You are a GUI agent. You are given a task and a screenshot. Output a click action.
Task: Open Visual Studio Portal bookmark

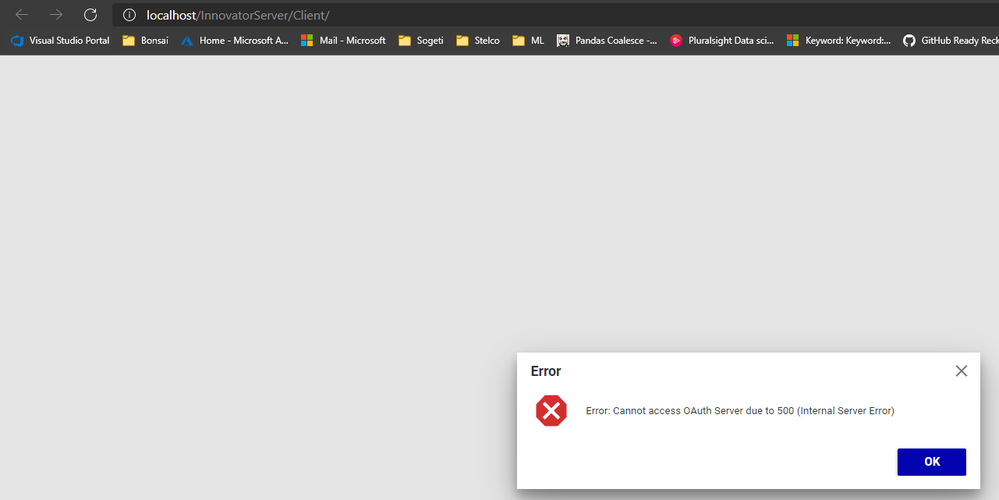[60, 41]
